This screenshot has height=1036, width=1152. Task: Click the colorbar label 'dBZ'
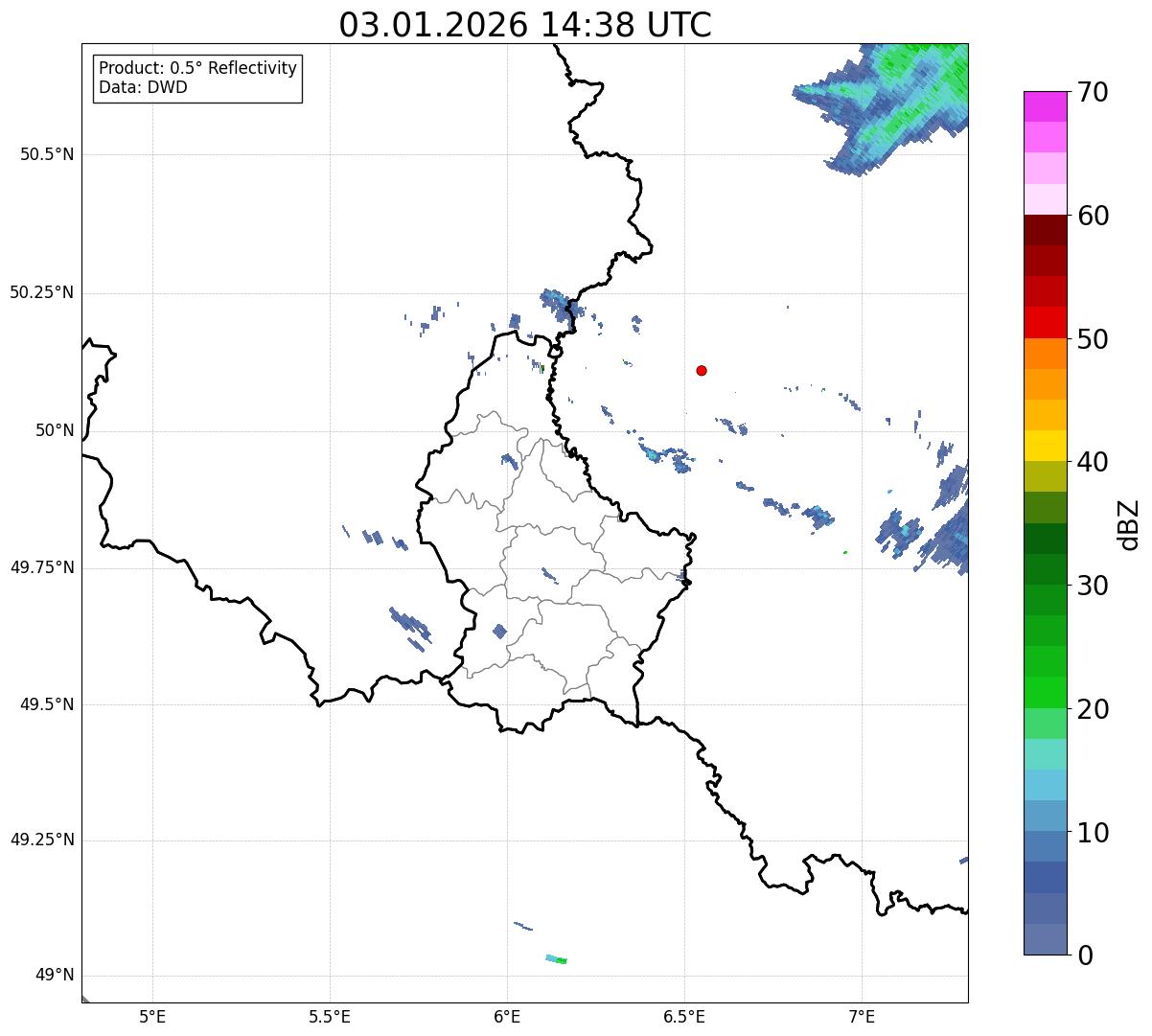click(1128, 523)
